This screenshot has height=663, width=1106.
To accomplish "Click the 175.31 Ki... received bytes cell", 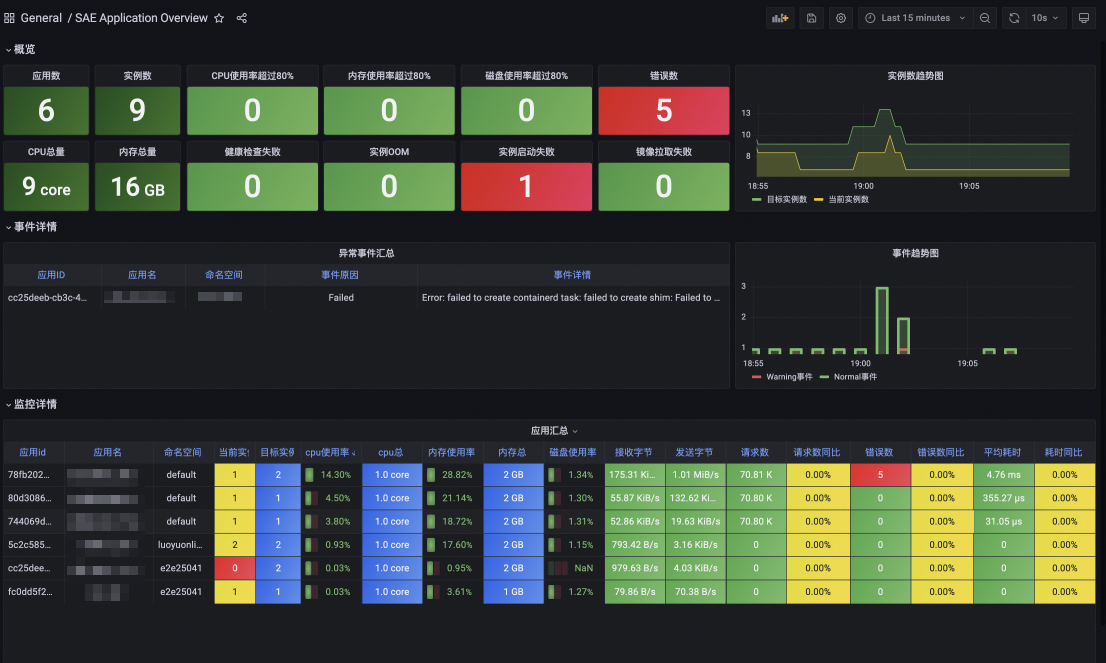I will pos(634,475).
